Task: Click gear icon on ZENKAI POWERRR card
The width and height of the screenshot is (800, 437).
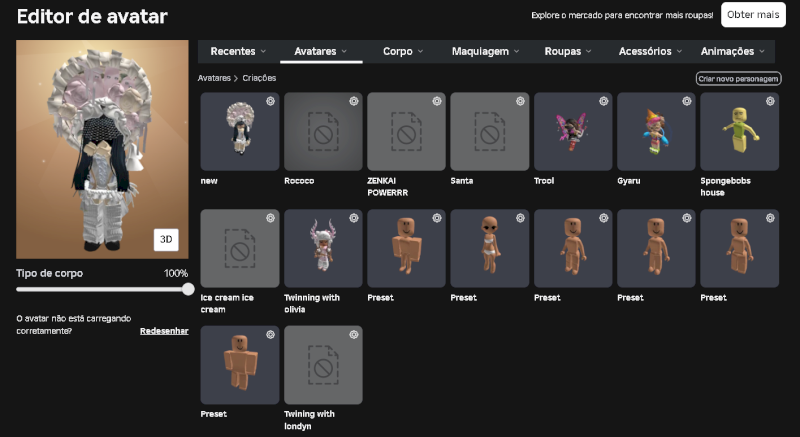Action: click(x=437, y=101)
